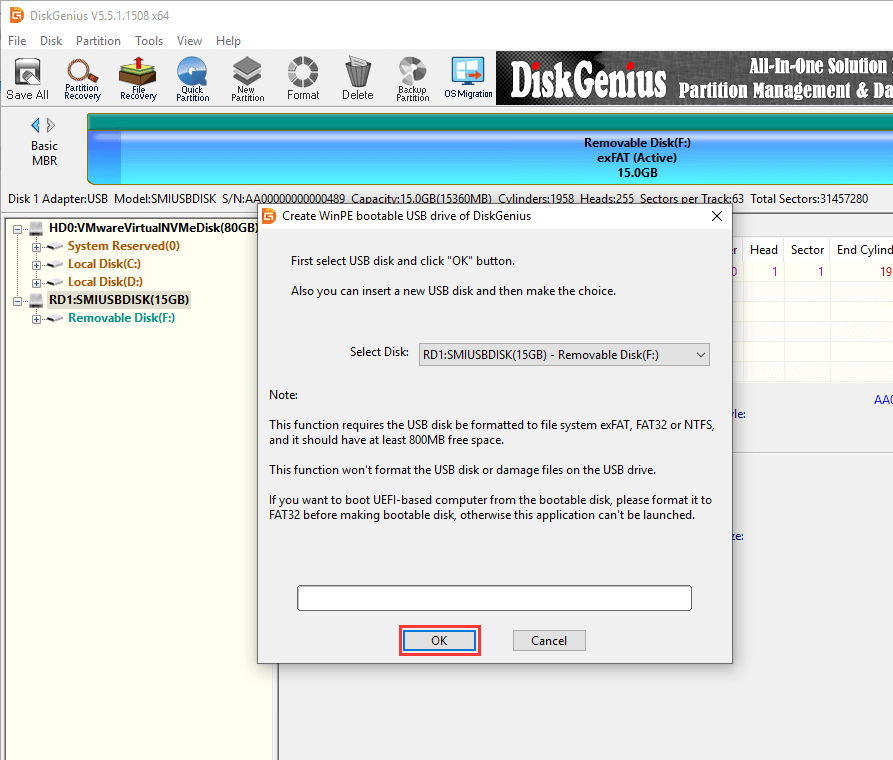Go to the previous disk with left arrow
This screenshot has width=893, height=760.
(36, 125)
